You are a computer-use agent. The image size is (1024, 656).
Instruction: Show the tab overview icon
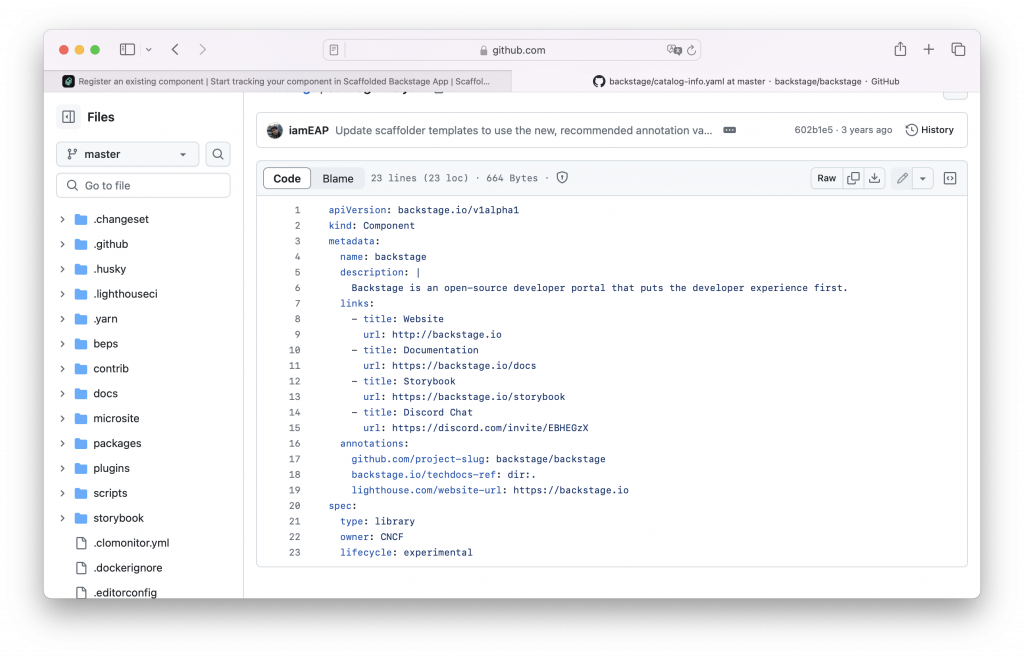(x=958, y=50)
